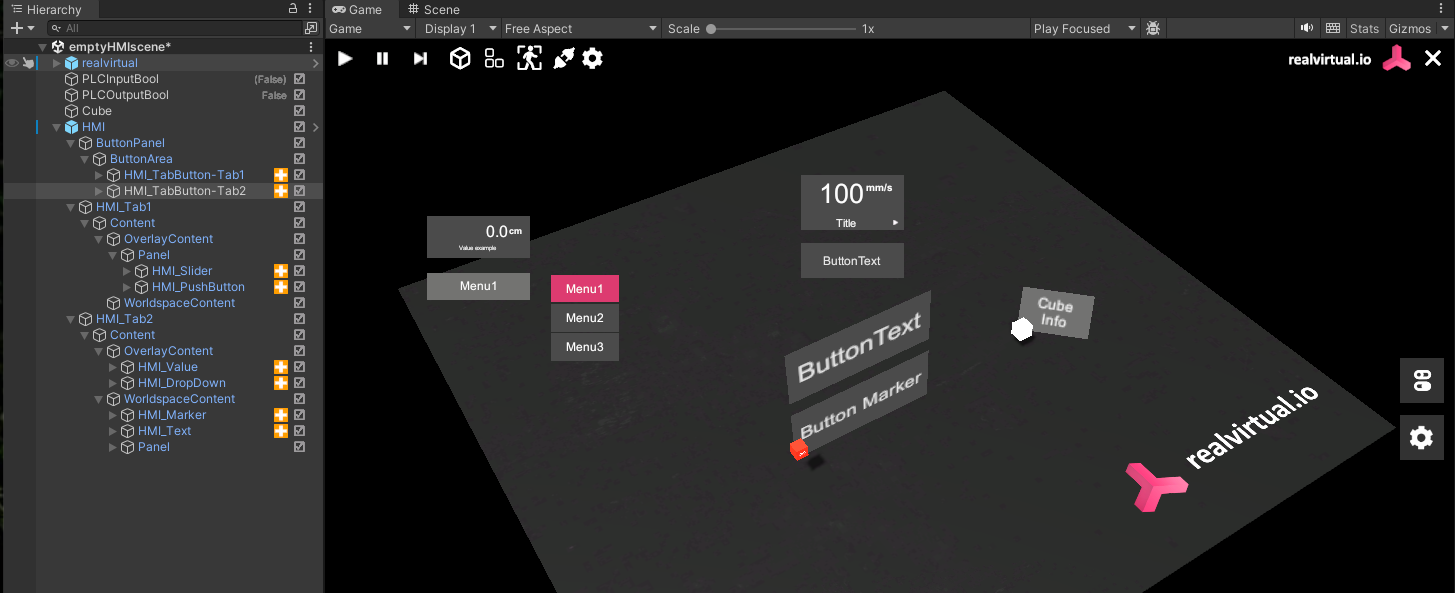Click the 3D cube icon in overlay toolbar
The image size is (1455, 593).
coord(459,59)
